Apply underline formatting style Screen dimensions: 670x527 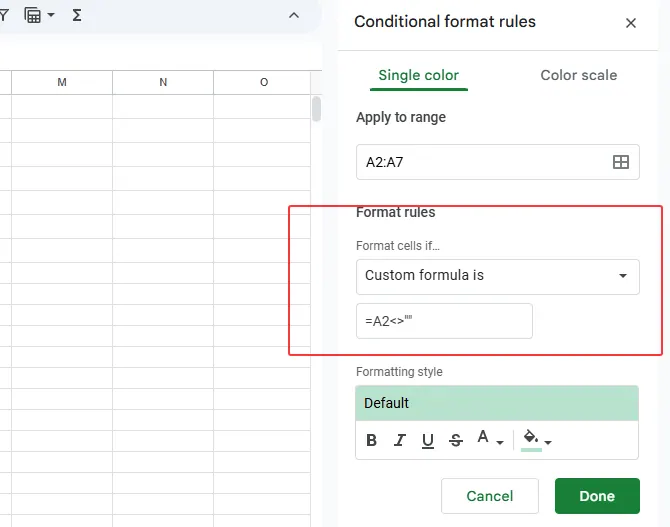(428, 440)
